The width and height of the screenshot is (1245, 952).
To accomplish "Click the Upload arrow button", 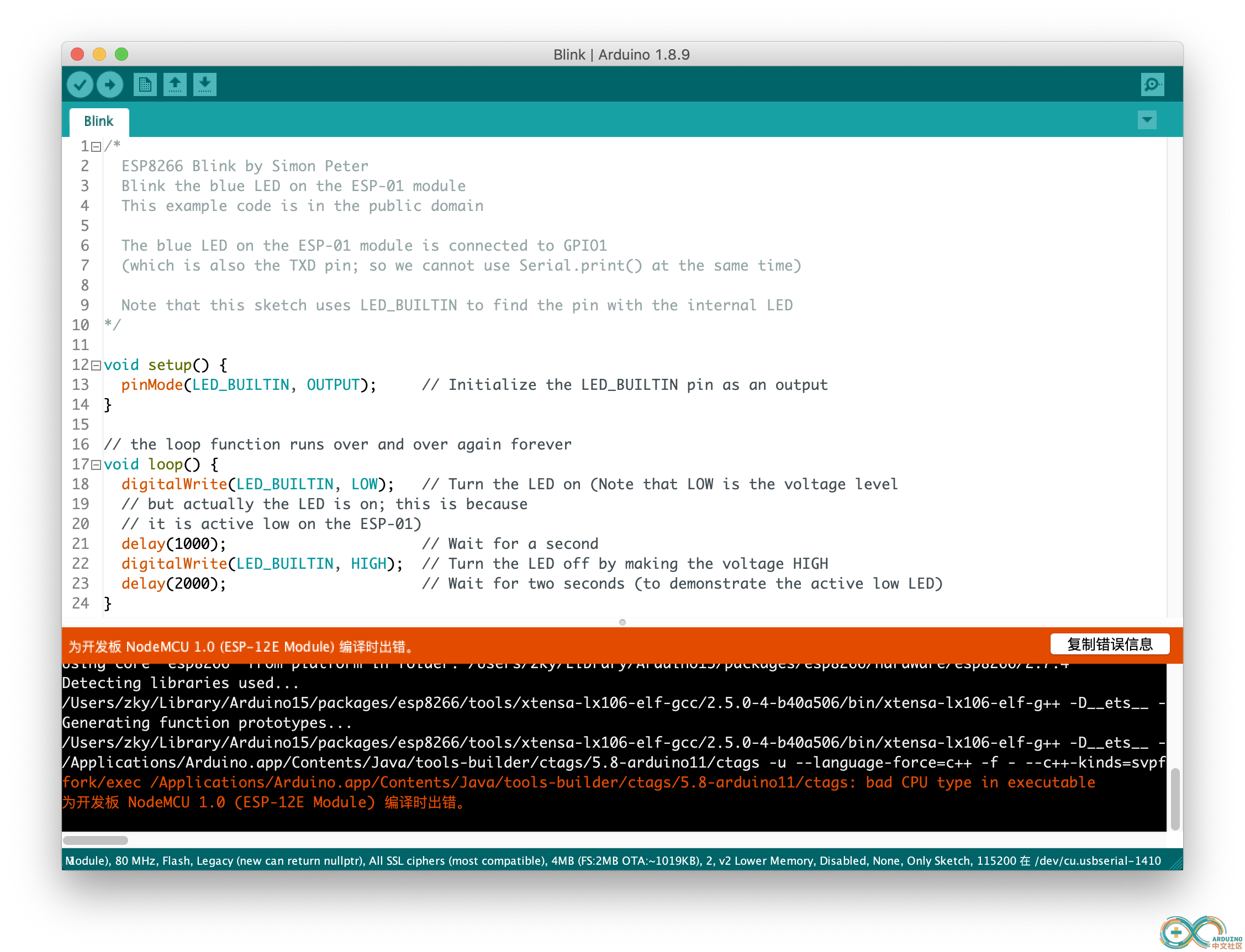I will coord(110,85).
